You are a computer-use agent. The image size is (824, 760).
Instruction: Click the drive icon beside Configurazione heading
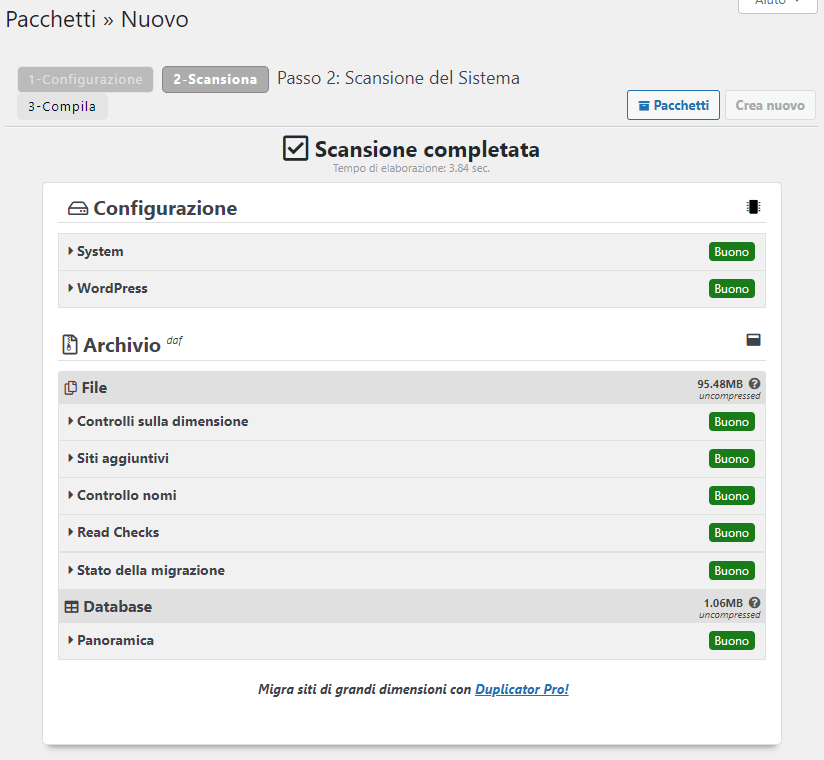pos(78,209)
